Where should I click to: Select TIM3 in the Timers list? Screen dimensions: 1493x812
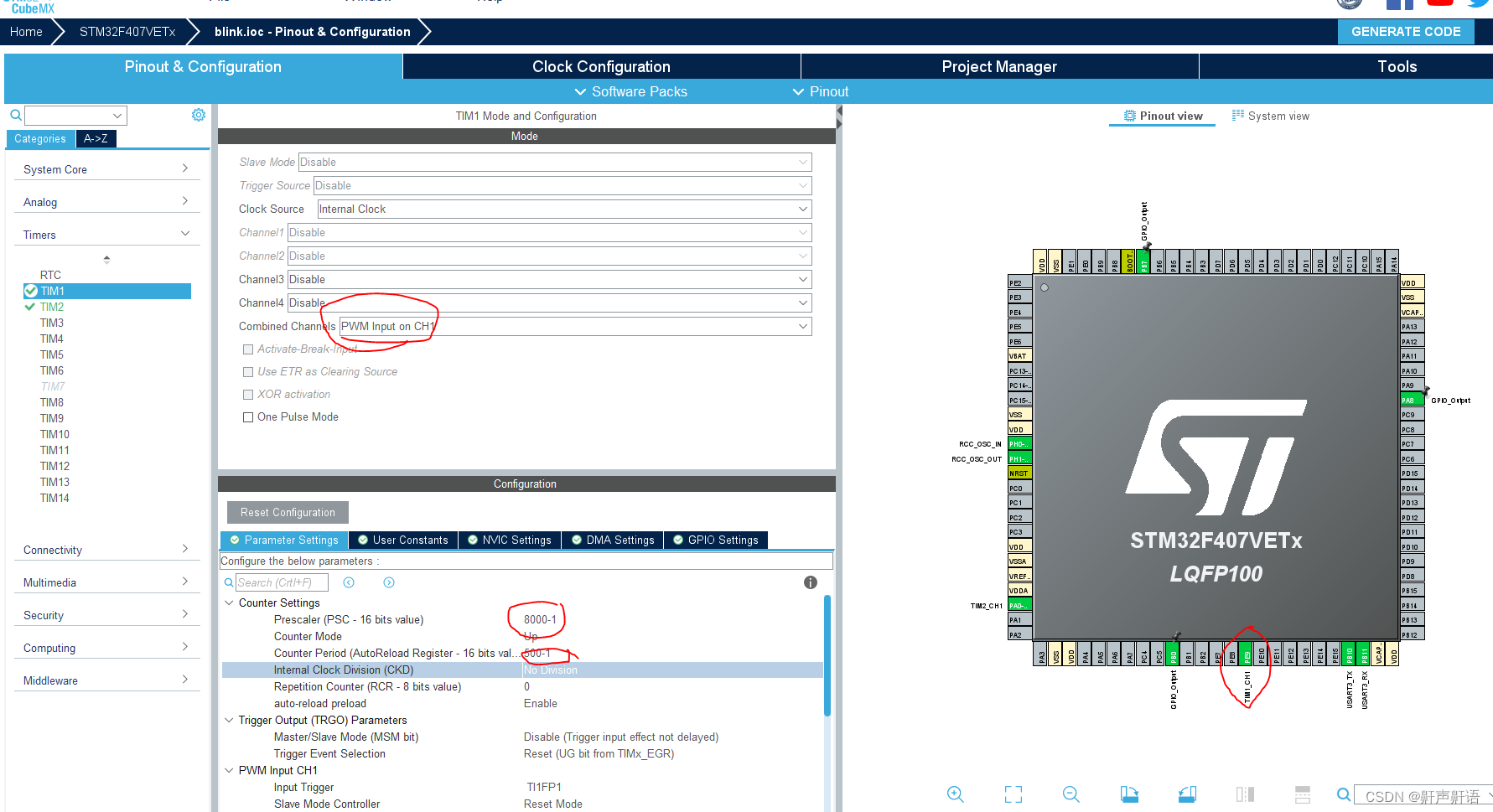coord(52,323)
